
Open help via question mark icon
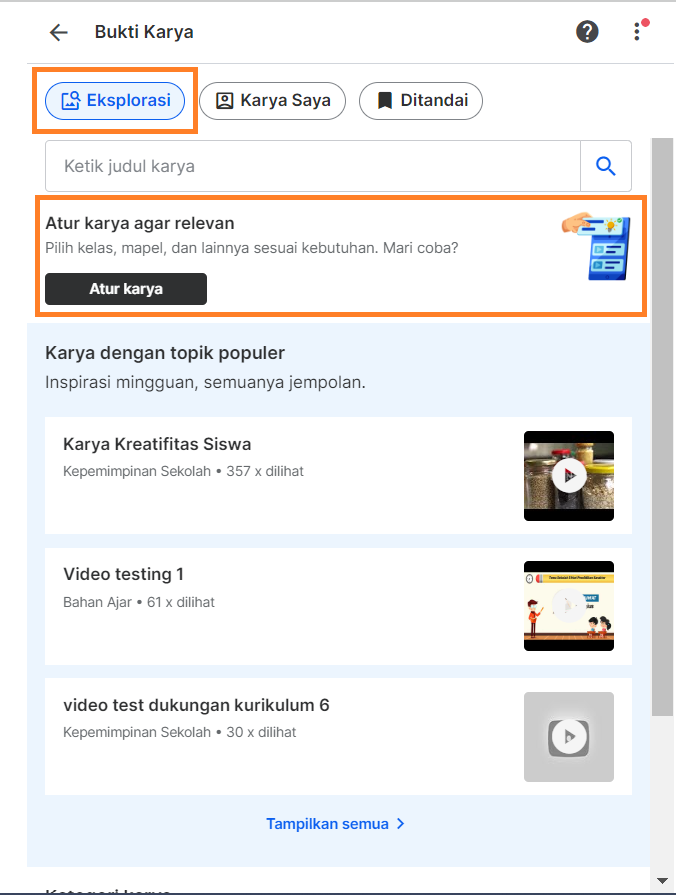coord(587,32)
